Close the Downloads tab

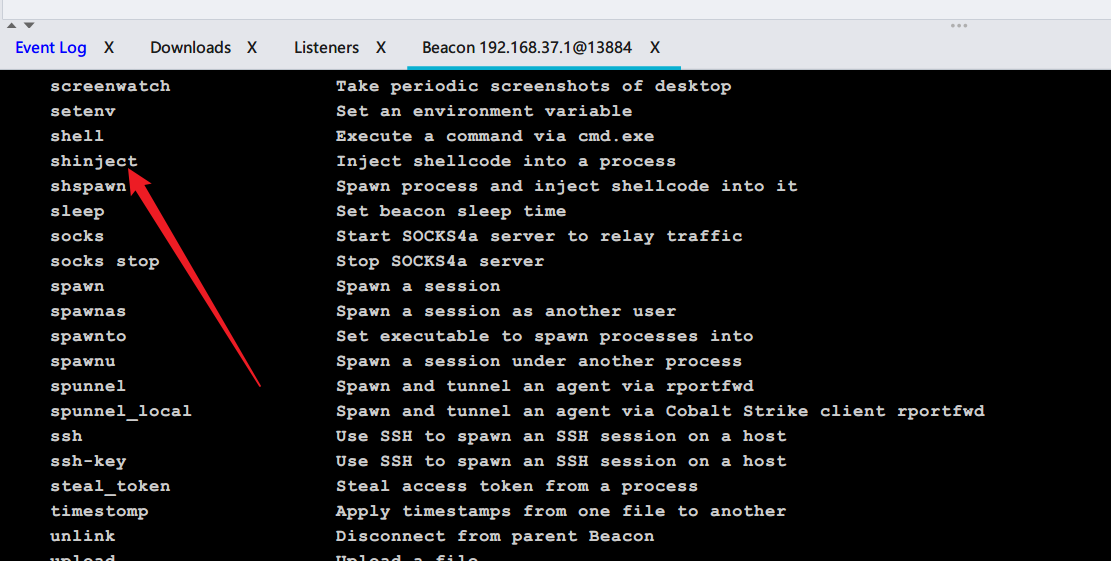point(252,47)
